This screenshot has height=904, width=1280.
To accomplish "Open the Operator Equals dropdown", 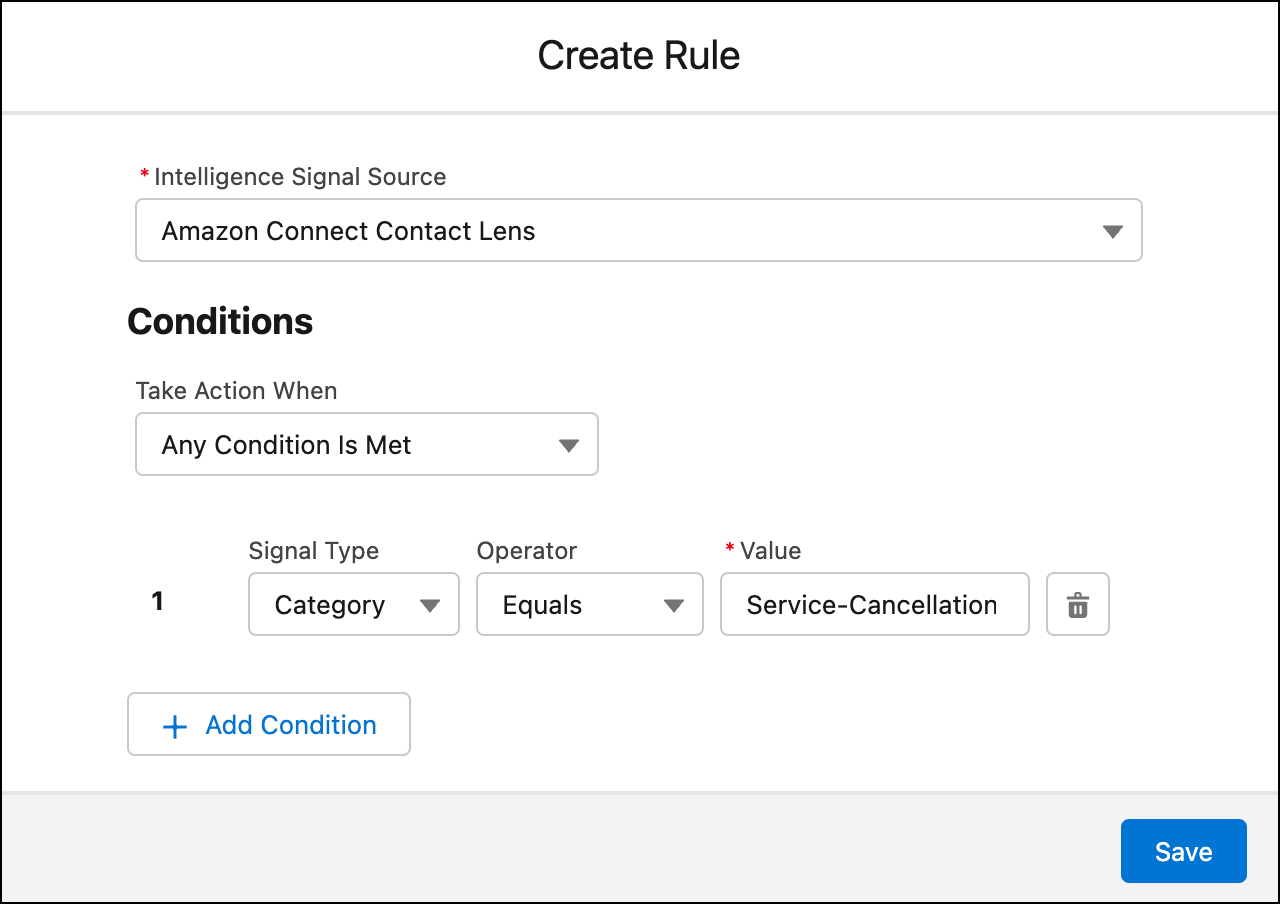I will point(590,604).
